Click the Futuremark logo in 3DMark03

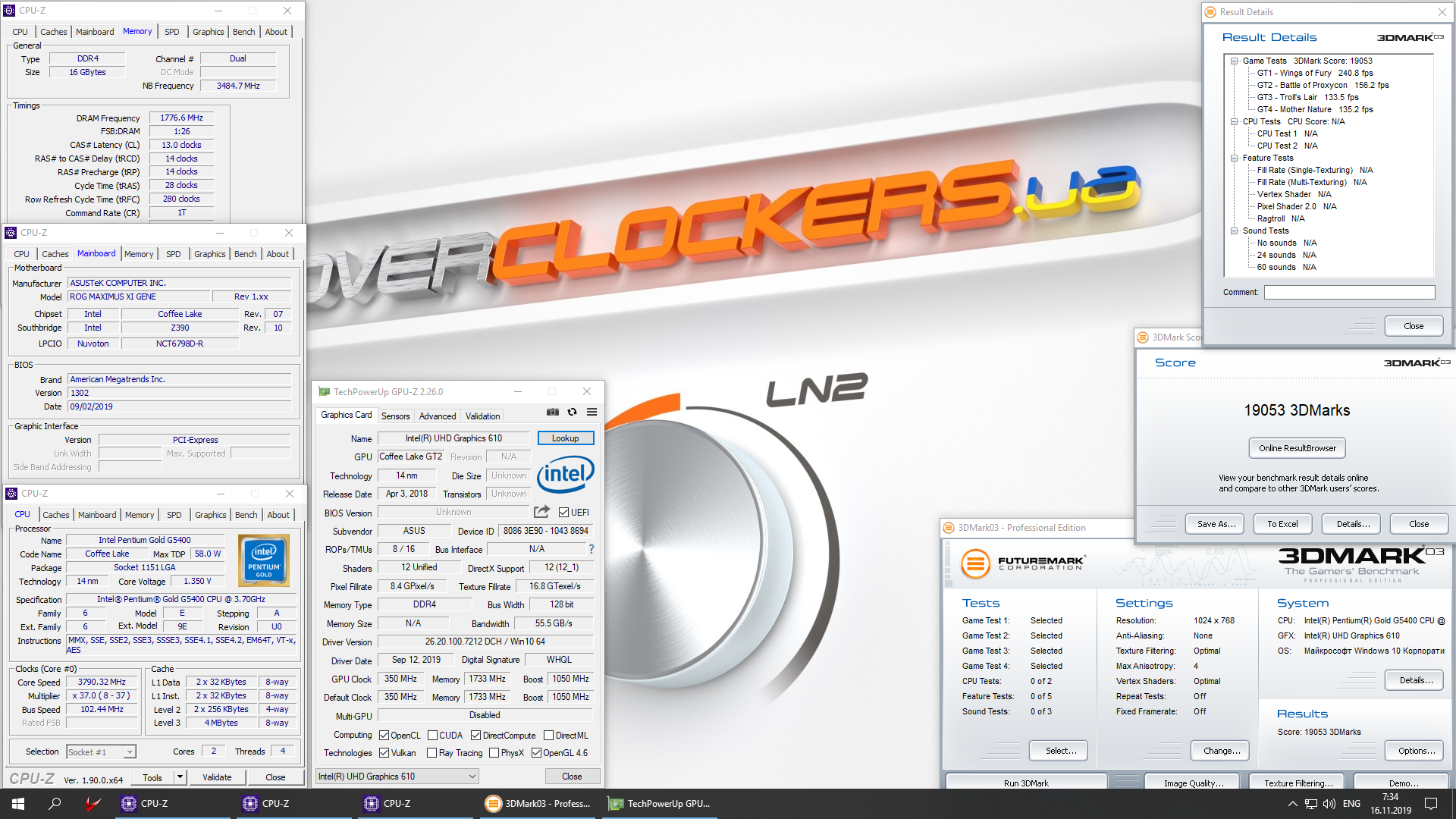[1023, 564]
